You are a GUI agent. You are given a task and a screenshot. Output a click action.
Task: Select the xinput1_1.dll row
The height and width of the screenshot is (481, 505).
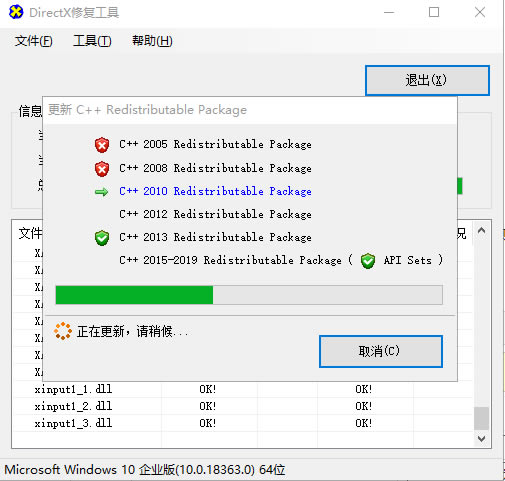[x=243, y=389]
